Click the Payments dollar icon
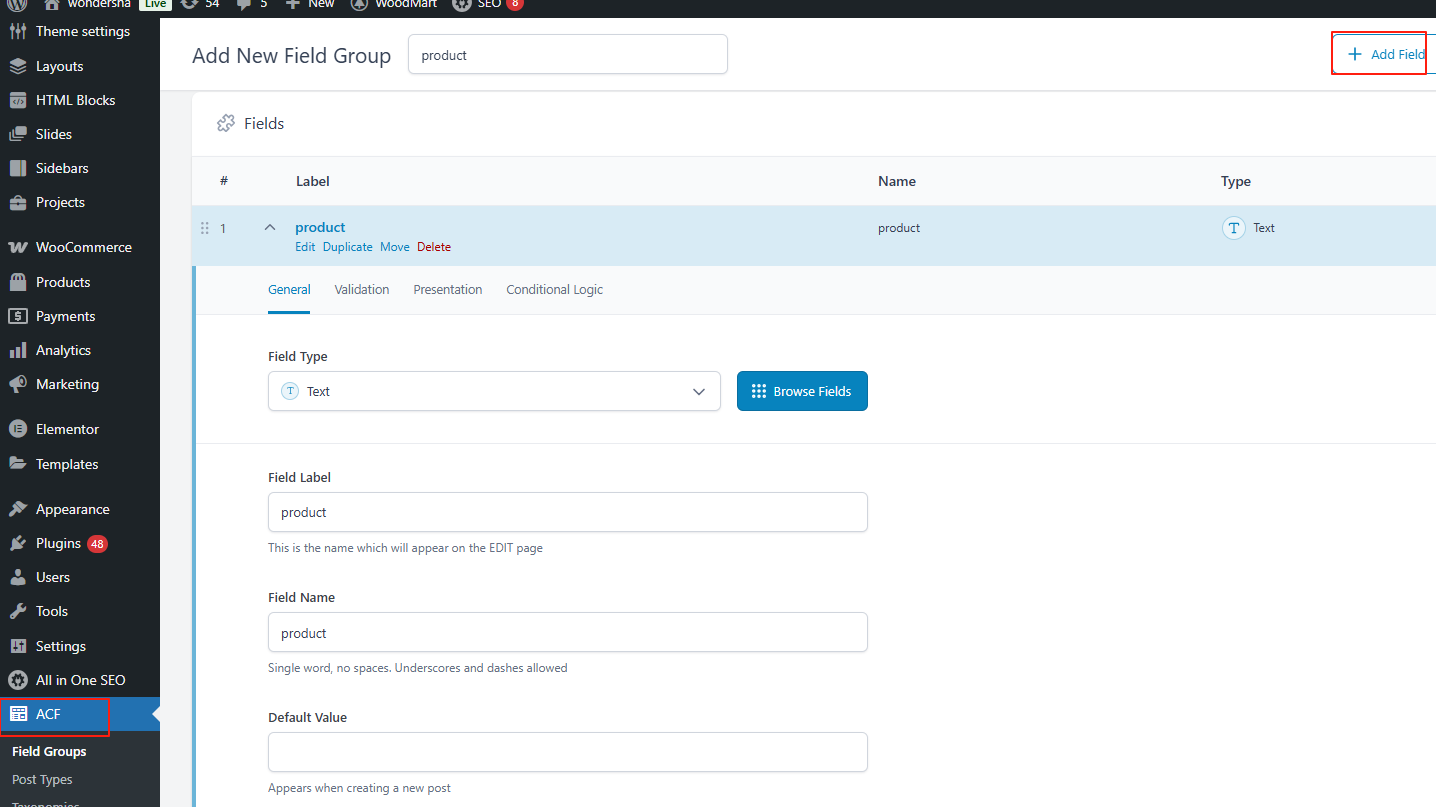The height and width of the screenshot is (807, 1436). click(x=17, y=316)
